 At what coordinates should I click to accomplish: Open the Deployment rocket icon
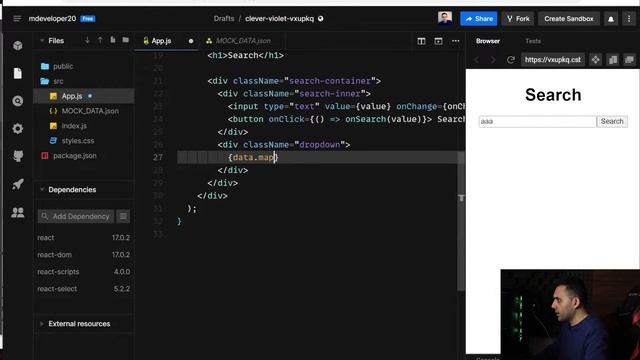[18, 184]
